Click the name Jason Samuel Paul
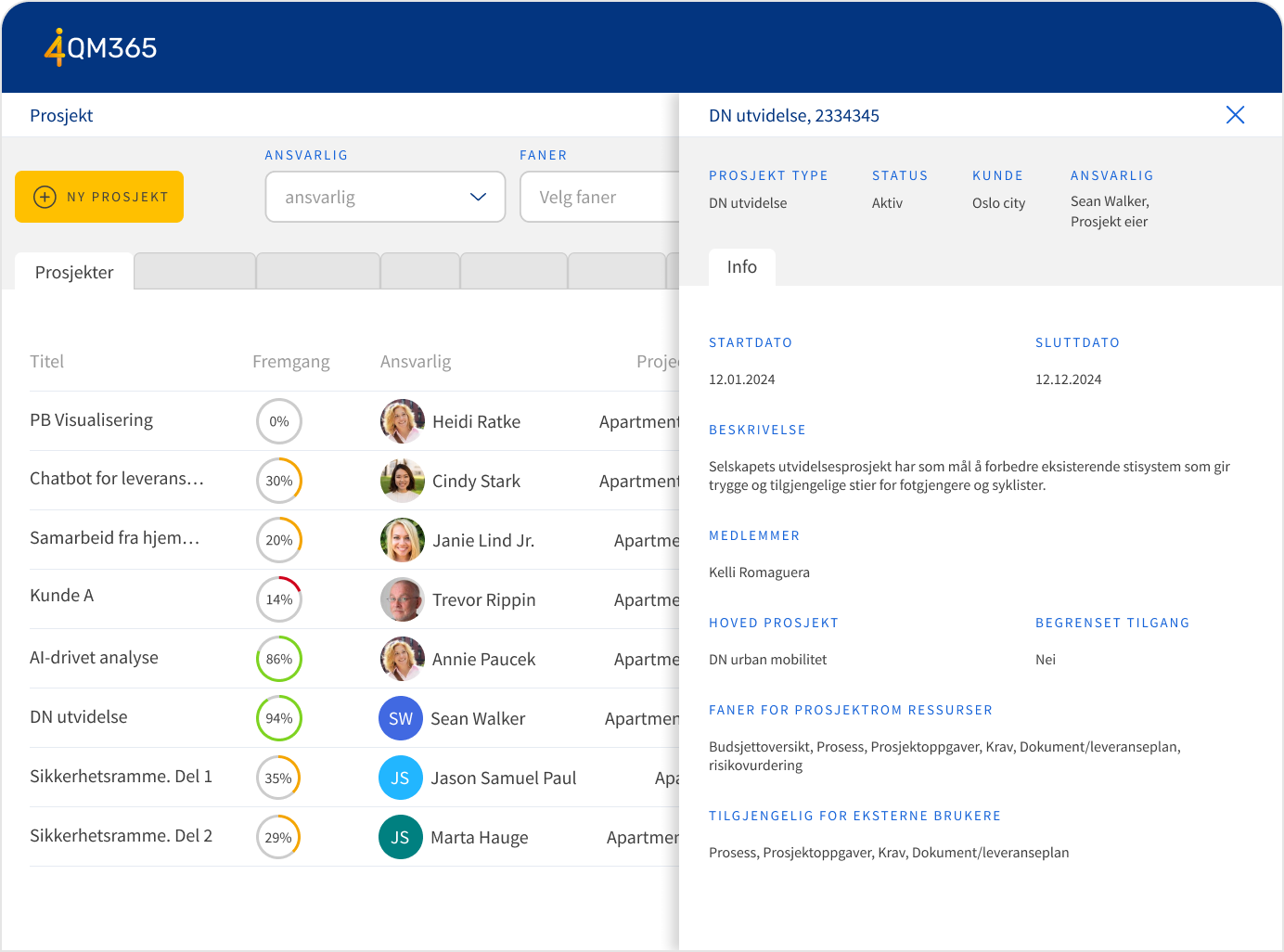 click(504, 778)
